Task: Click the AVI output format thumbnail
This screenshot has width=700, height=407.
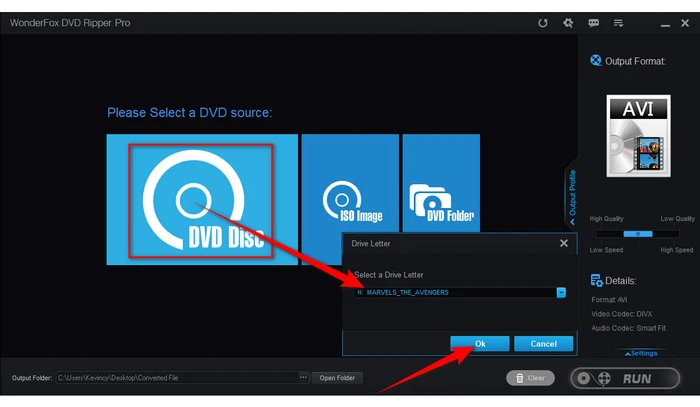Action: click(x=638, y=136)
